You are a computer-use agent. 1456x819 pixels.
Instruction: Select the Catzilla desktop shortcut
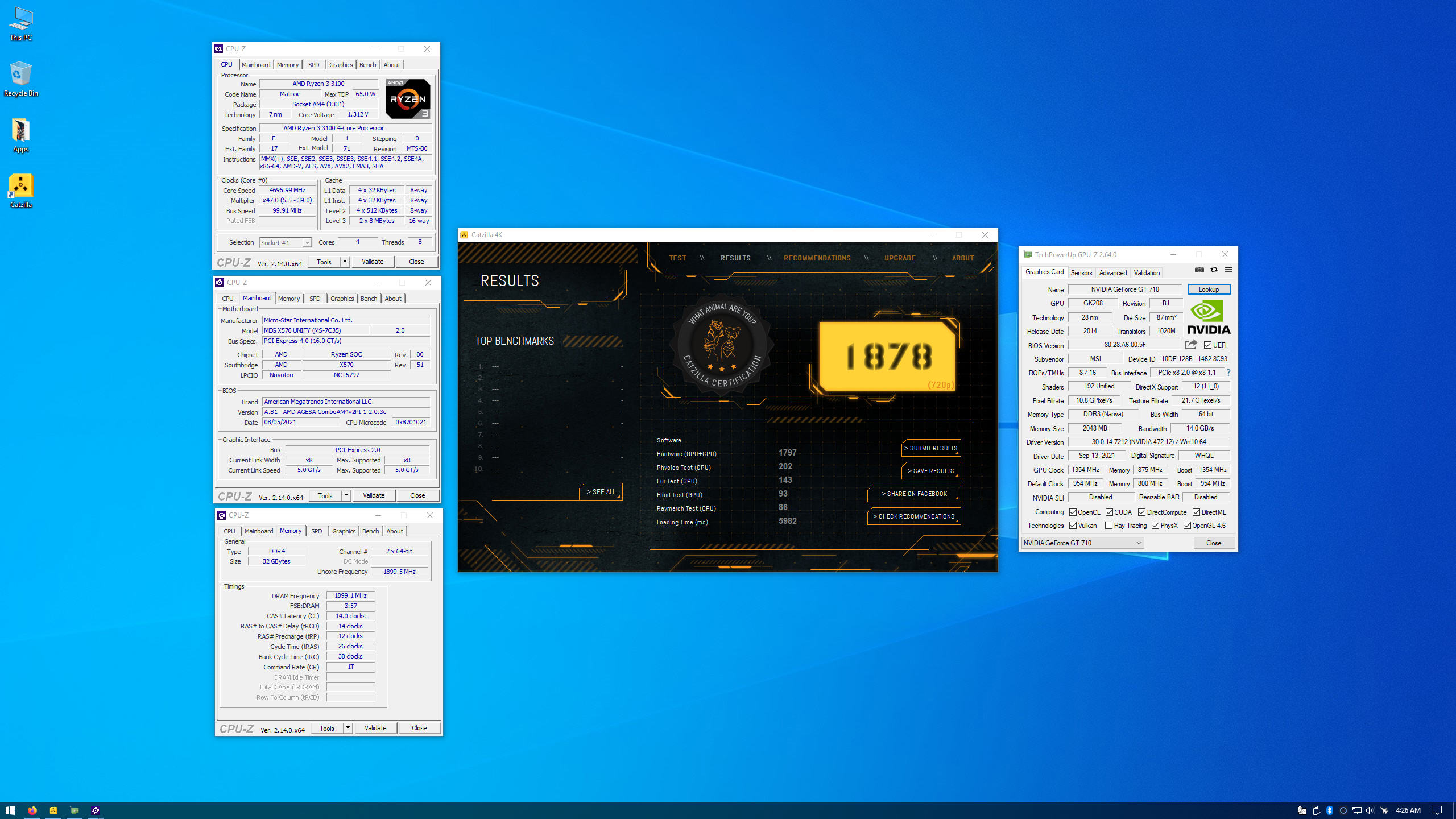21,191
